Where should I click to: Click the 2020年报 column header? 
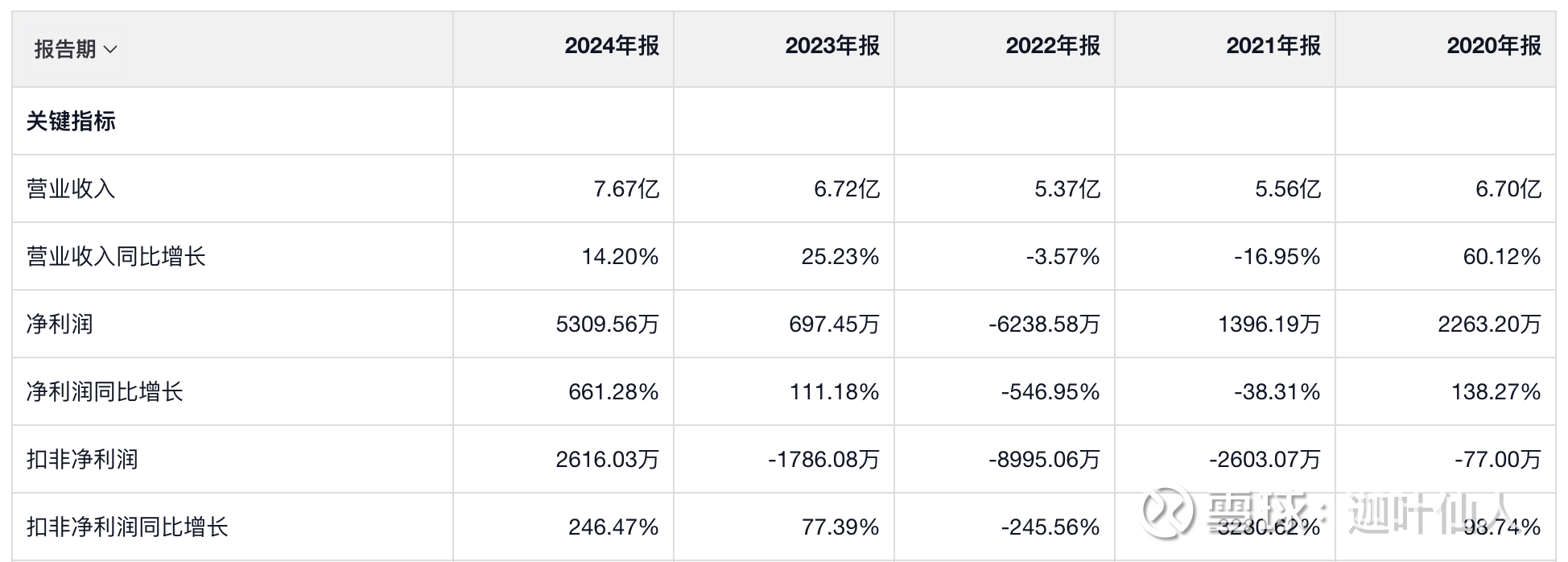1494,46
